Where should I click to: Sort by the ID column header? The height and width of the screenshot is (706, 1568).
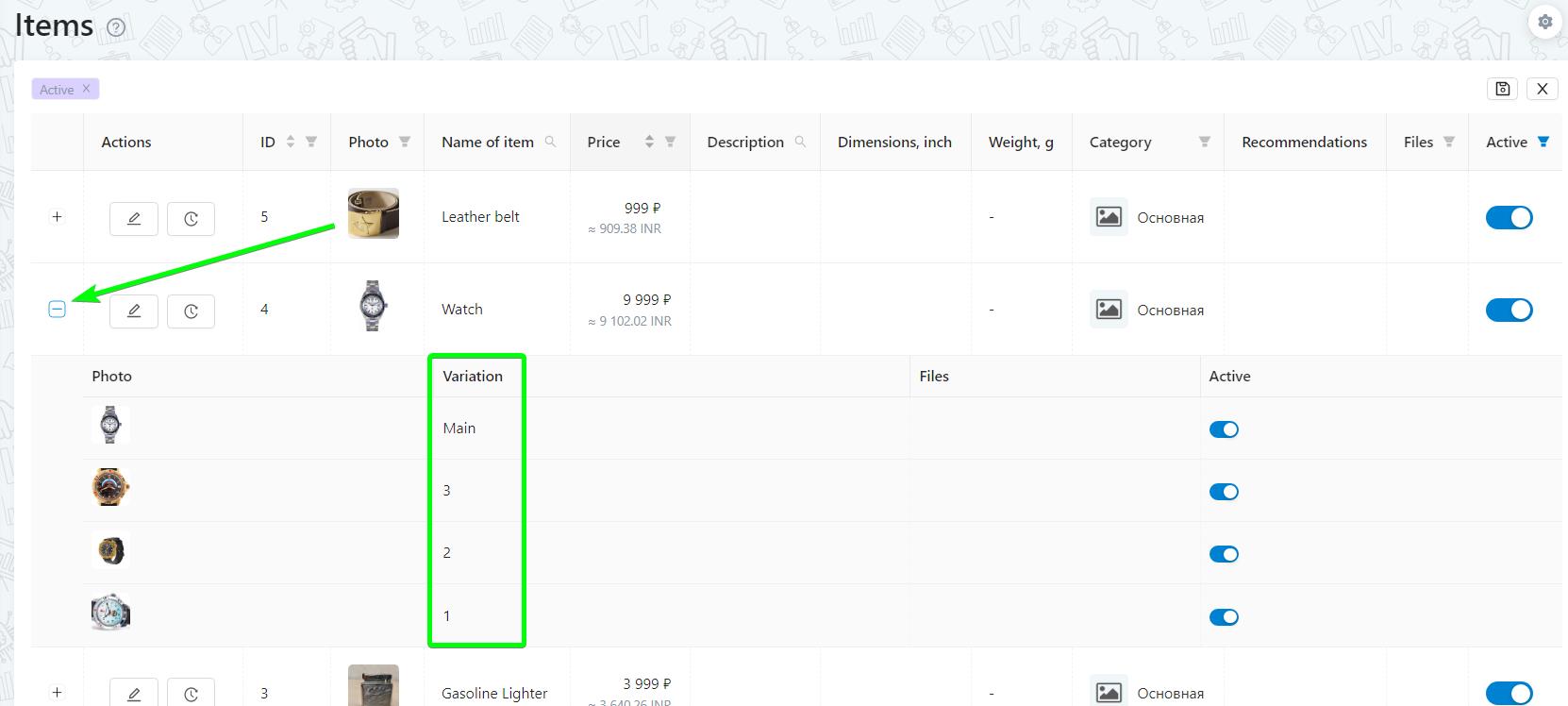[x=291, y=142]
